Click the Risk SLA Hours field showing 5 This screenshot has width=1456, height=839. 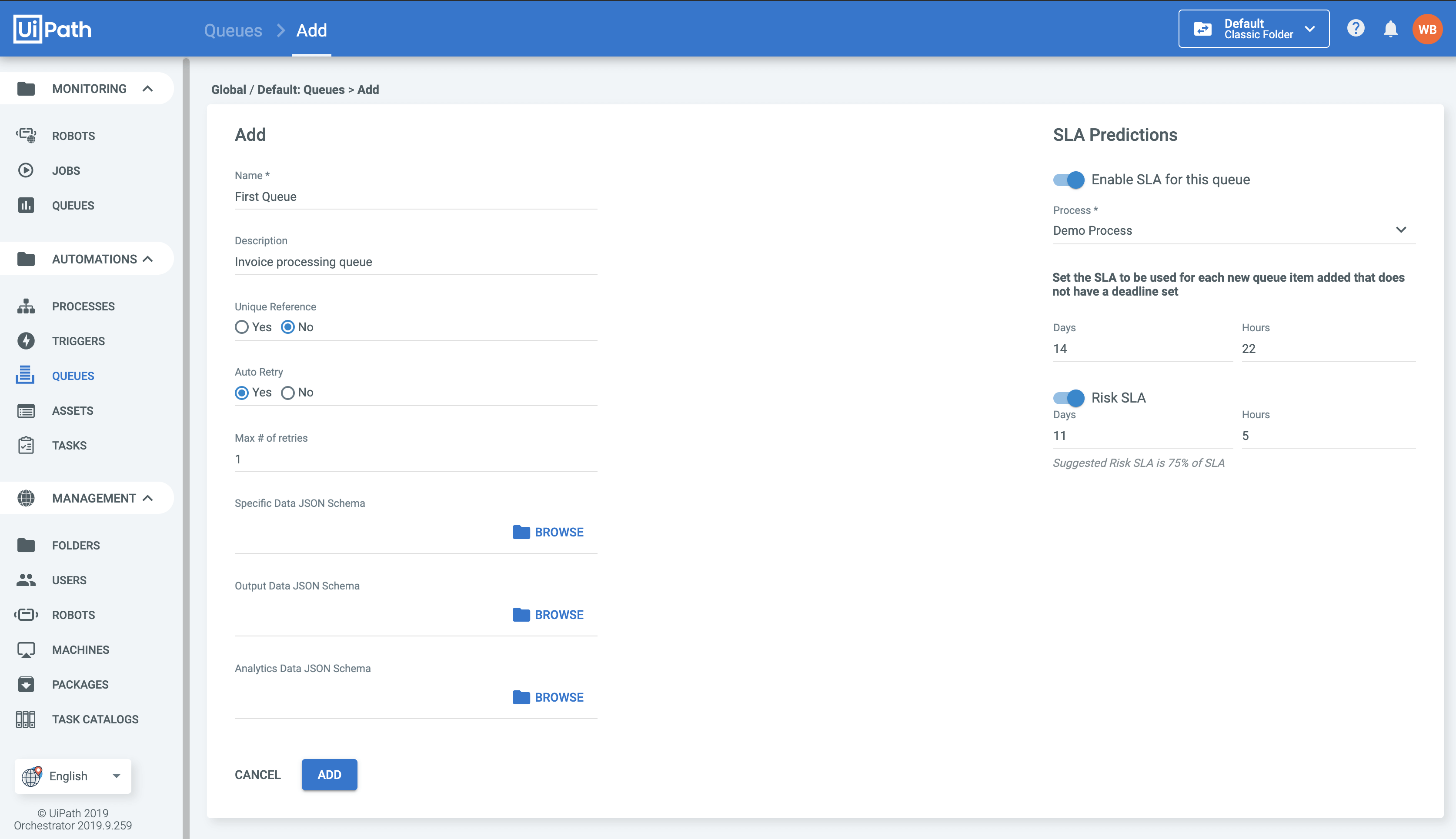(1329, 436)
